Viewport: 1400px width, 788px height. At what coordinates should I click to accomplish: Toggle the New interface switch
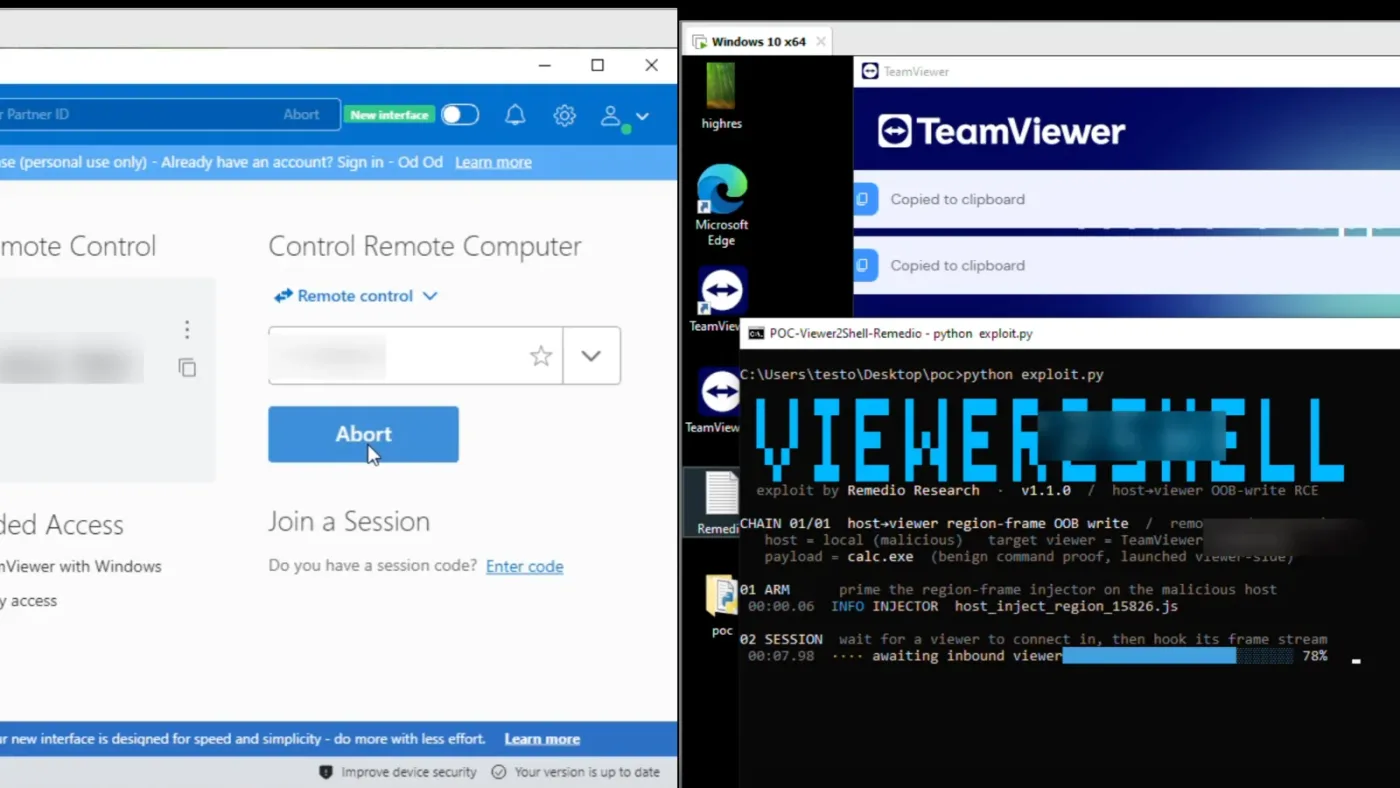click(460, 115)
